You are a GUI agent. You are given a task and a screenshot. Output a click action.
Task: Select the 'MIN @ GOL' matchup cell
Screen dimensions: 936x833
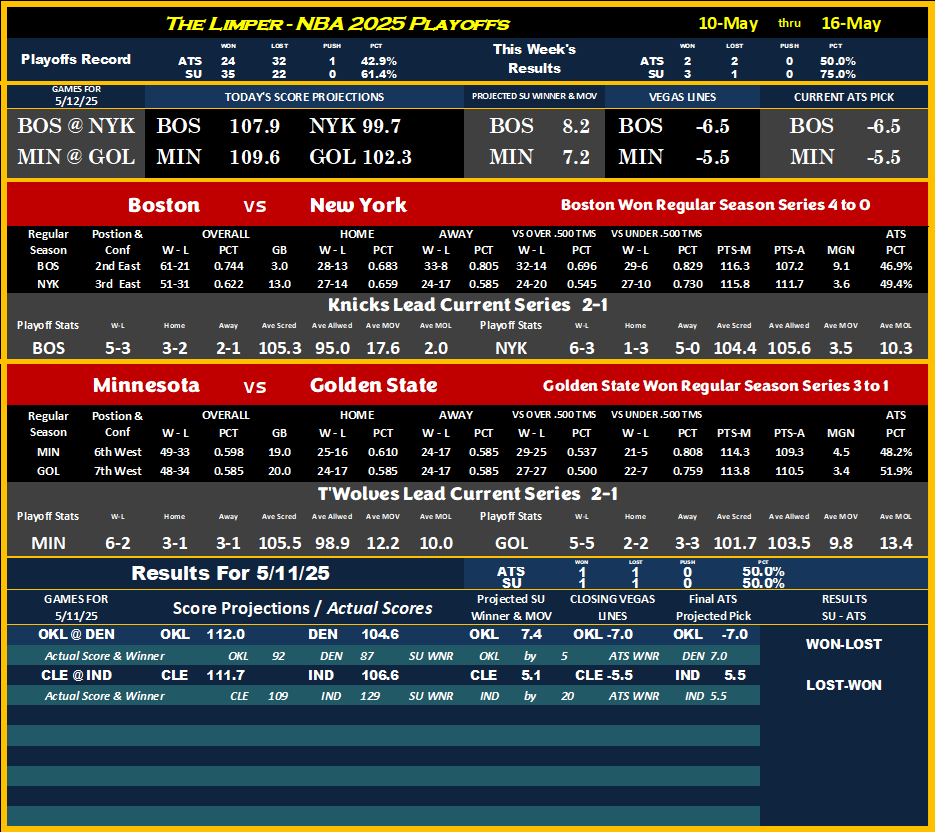tap(76, 157)
